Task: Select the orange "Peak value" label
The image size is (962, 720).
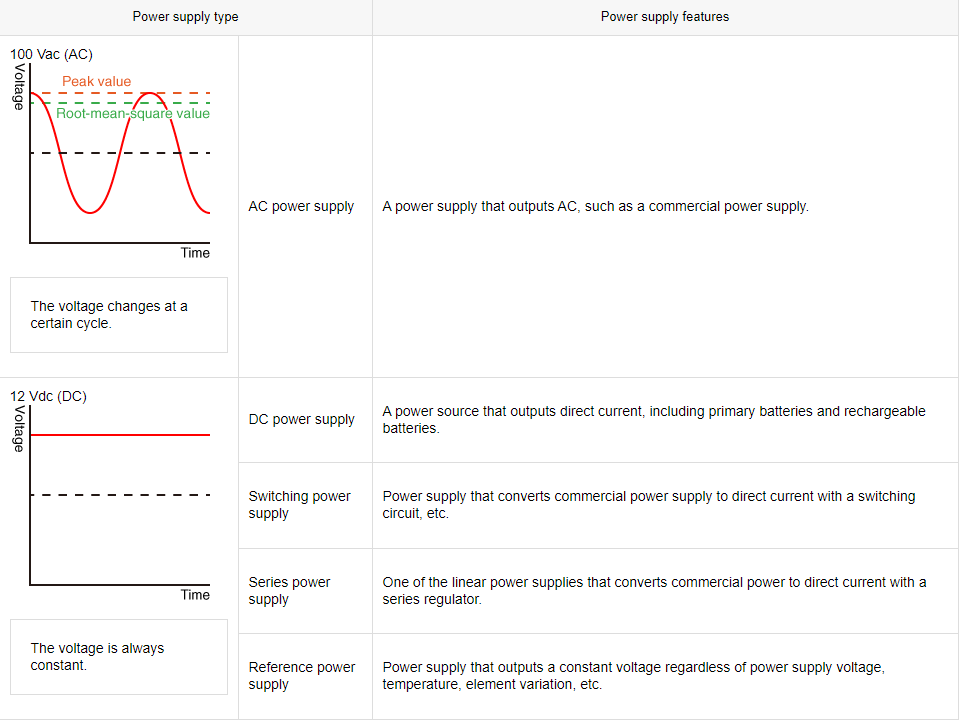Action: pyautogui.click(x=96, y=81)
